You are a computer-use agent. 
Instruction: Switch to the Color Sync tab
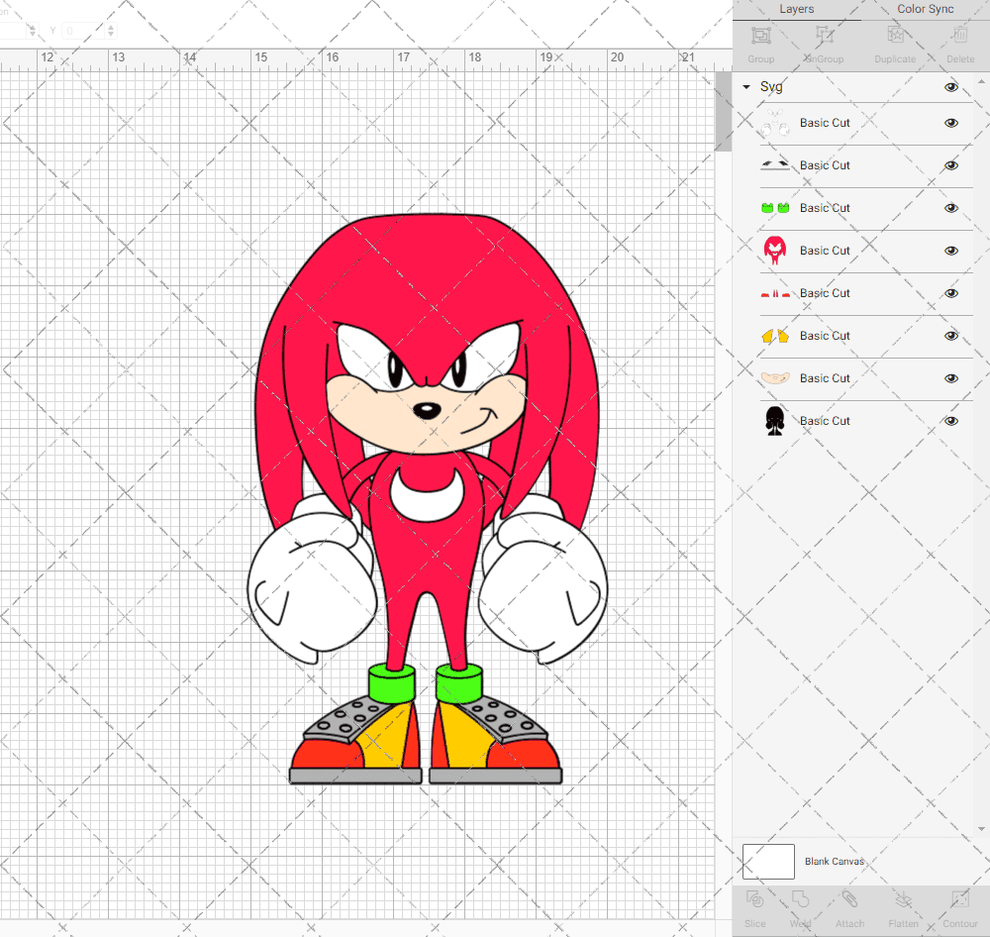924,9
